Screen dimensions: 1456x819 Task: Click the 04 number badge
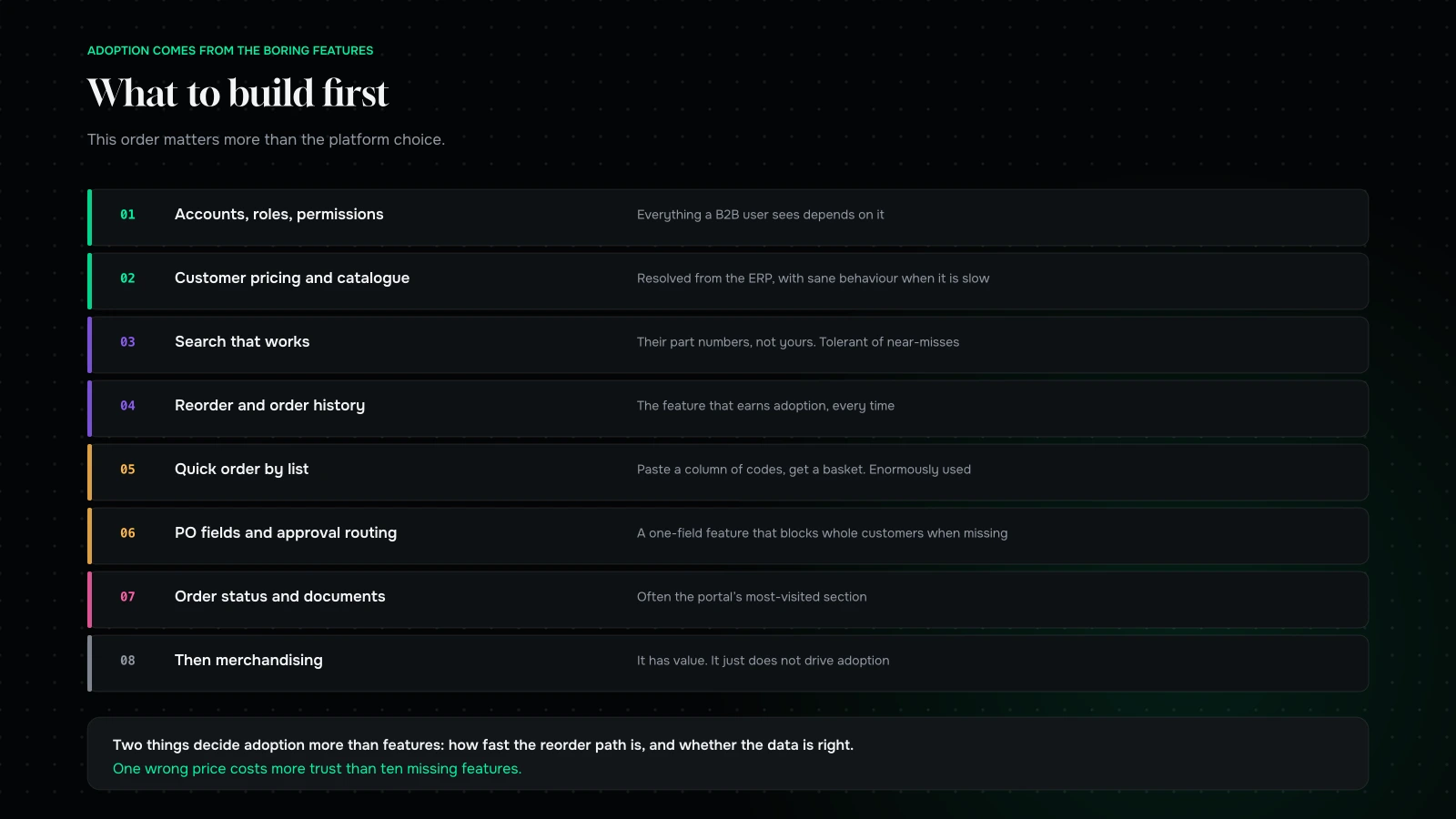pos(127,406)
